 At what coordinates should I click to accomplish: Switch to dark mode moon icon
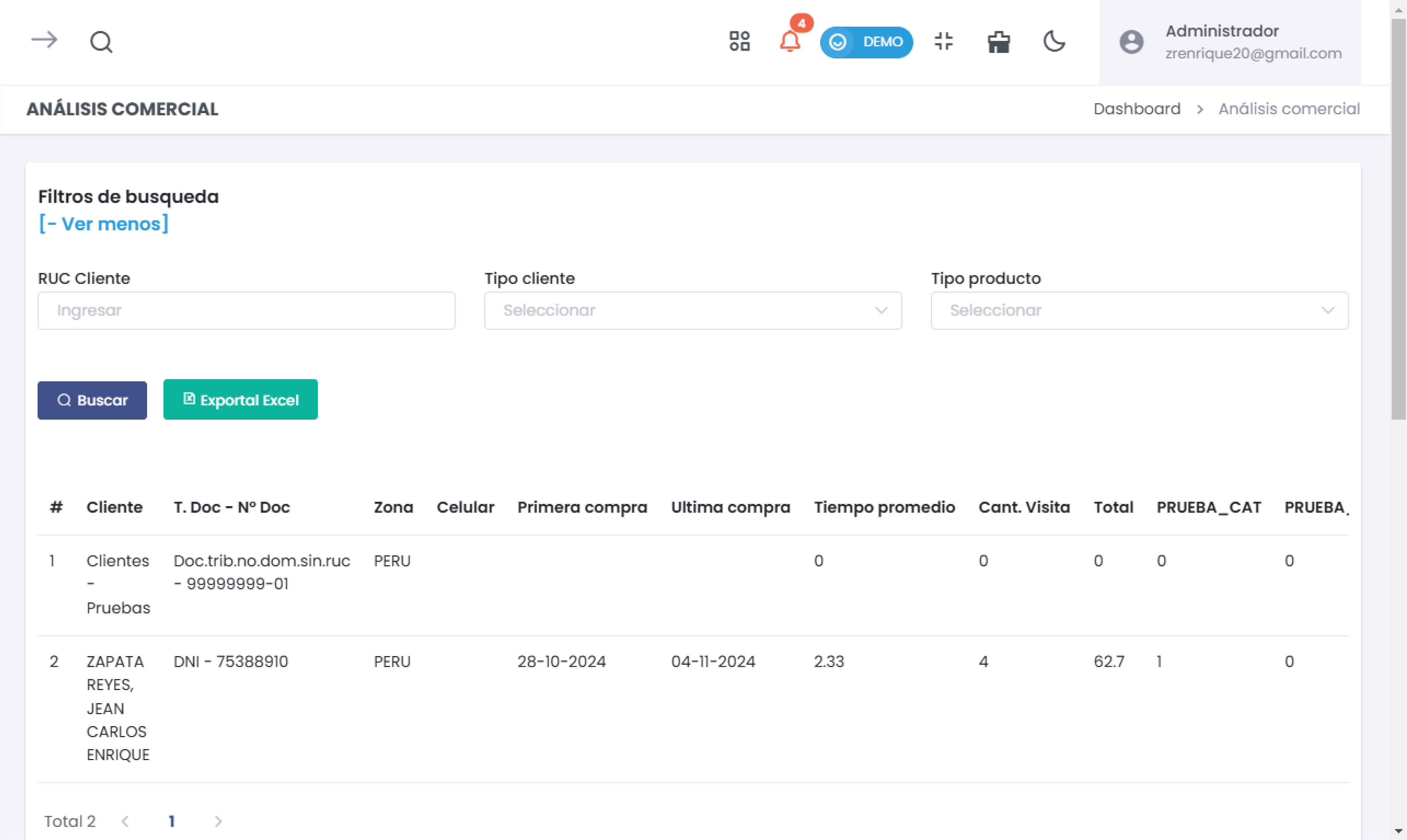tap(1054, 41)
